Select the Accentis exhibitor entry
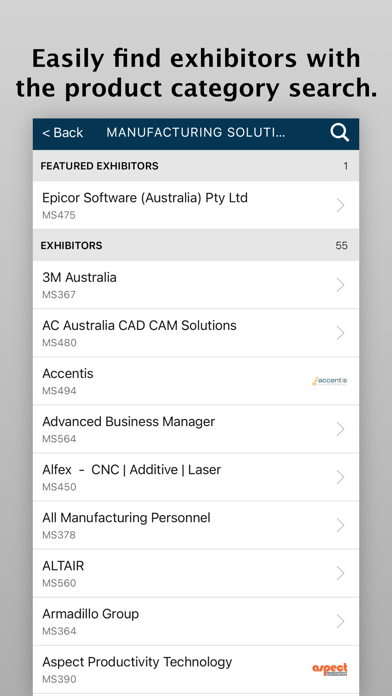Image resolution: width=392 pixels, height=696 pixels. tap(196, 381)
